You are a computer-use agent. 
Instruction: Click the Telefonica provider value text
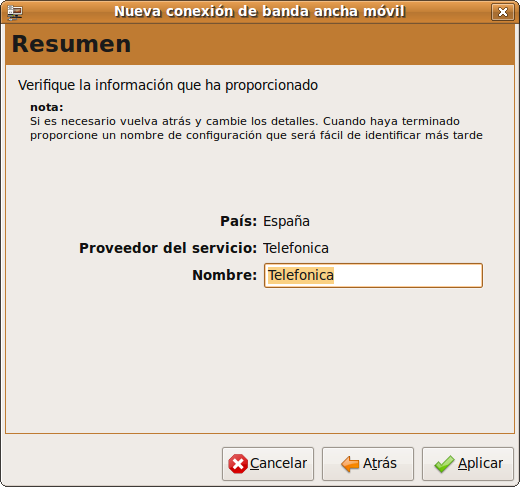tap(296, 248)
